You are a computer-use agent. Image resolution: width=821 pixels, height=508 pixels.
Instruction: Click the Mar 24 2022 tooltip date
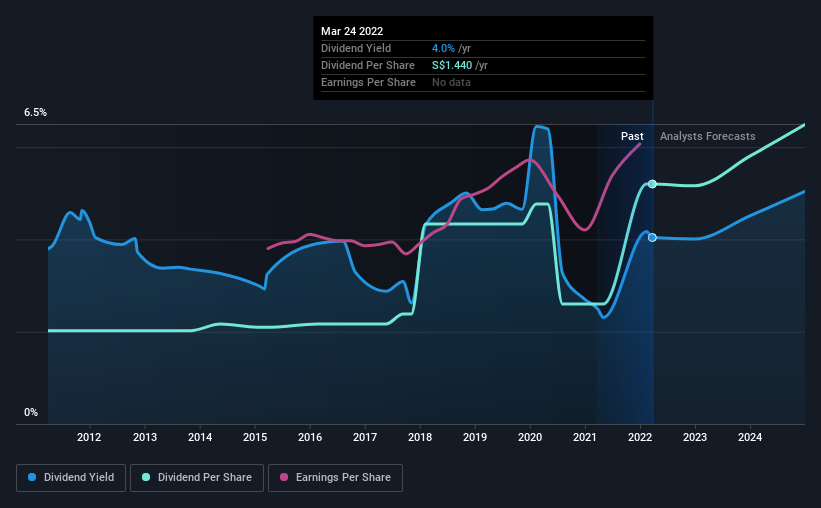354,31
